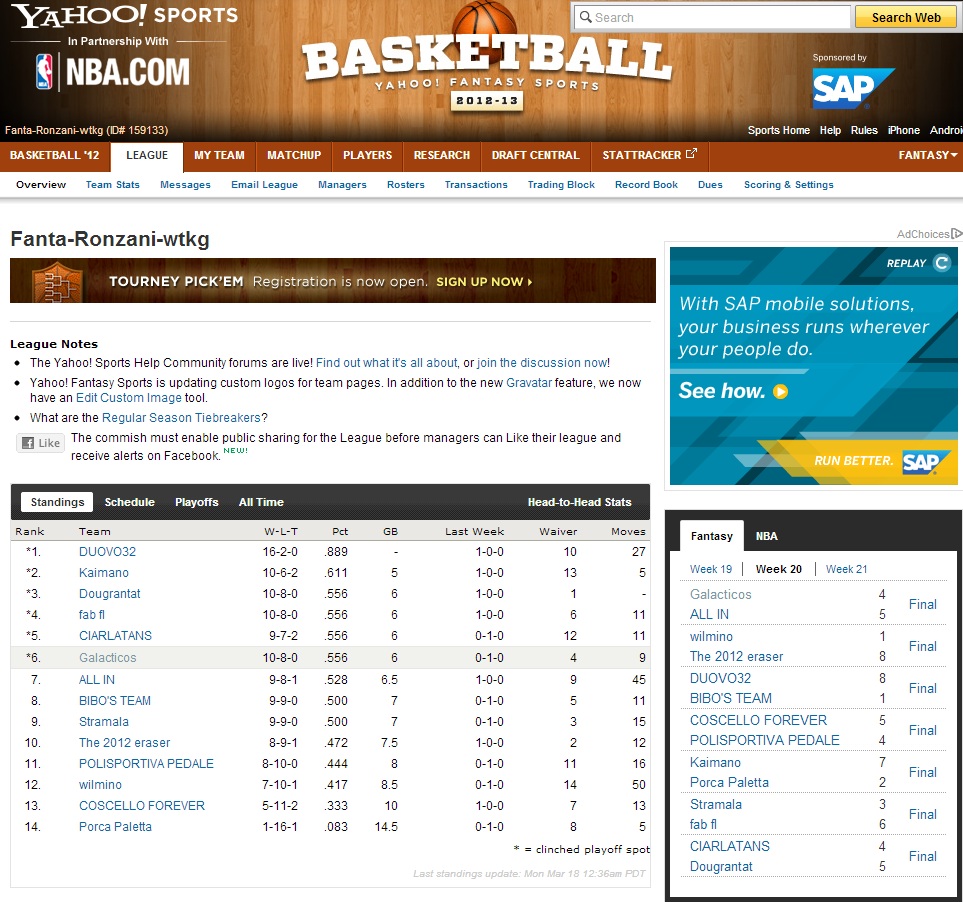Click the Yahoo! Sports logo
Screen dimensions: 963x902
[x=124, y=16]
